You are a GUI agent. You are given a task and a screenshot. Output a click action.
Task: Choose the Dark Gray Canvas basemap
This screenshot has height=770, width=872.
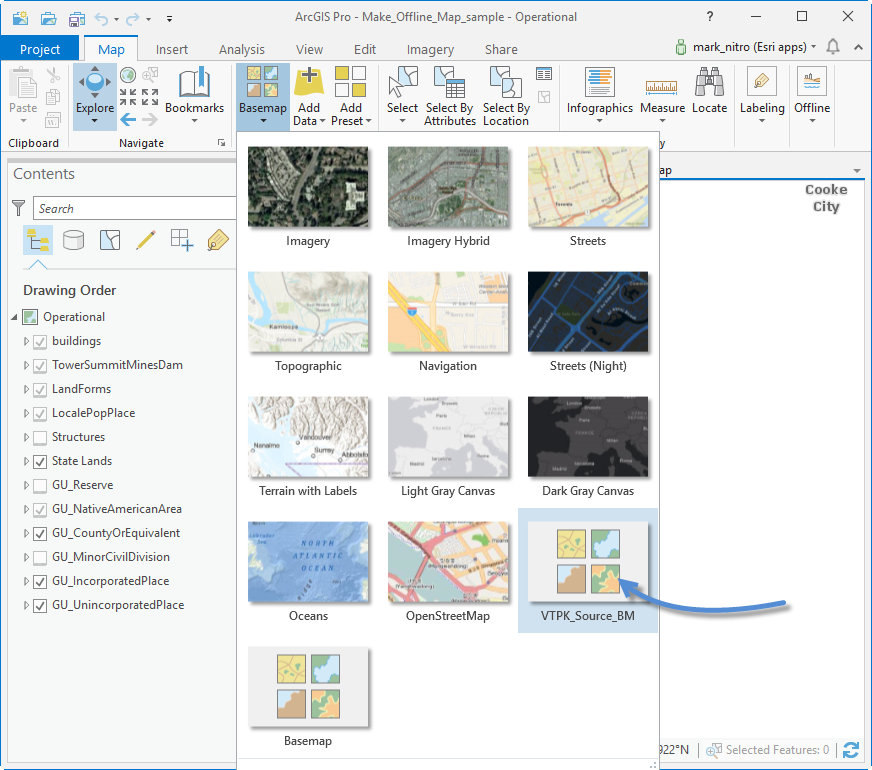point(588,447)
